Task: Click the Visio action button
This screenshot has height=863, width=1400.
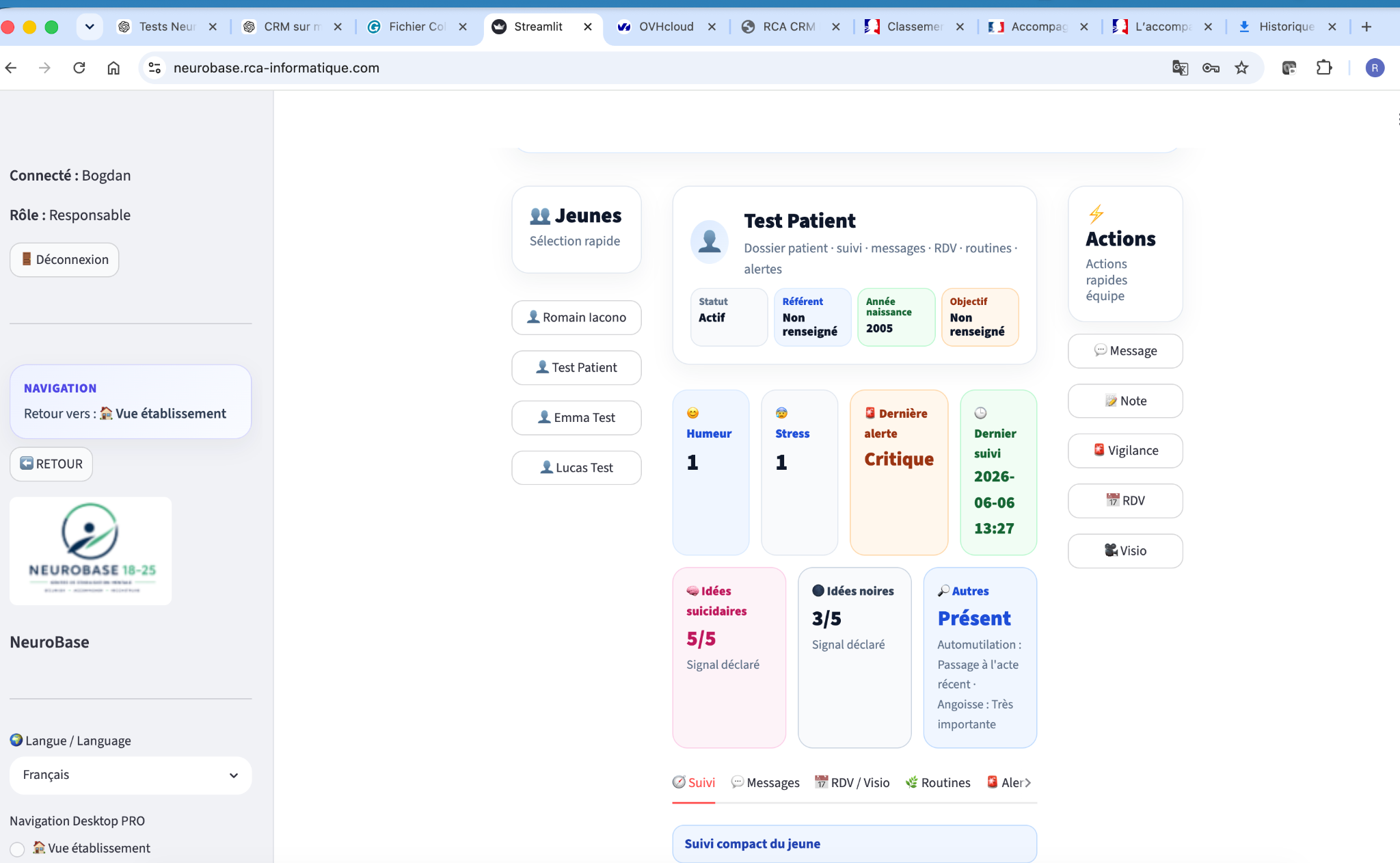Action: coord(1125,550)
